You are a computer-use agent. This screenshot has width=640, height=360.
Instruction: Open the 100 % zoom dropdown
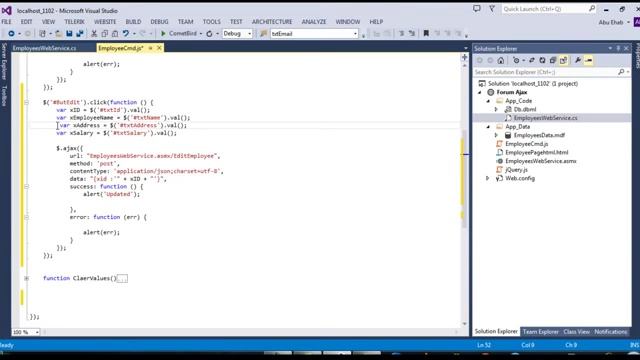(37, 332)
